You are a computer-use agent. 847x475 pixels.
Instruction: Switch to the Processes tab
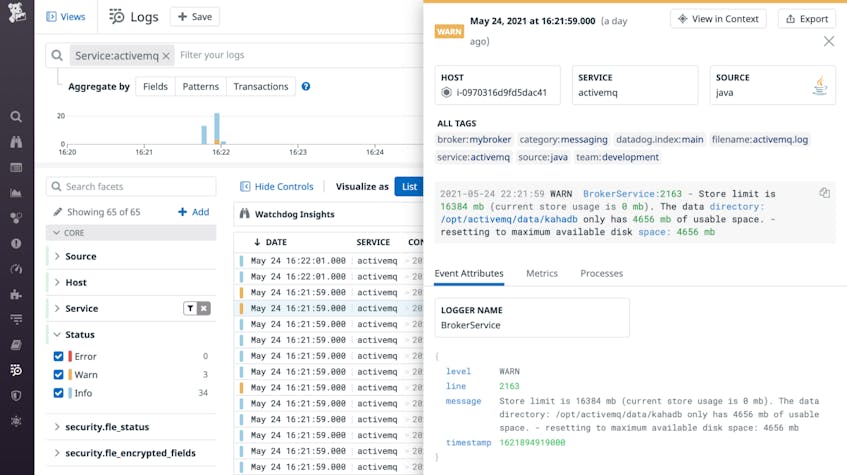(x=601, y=273)
